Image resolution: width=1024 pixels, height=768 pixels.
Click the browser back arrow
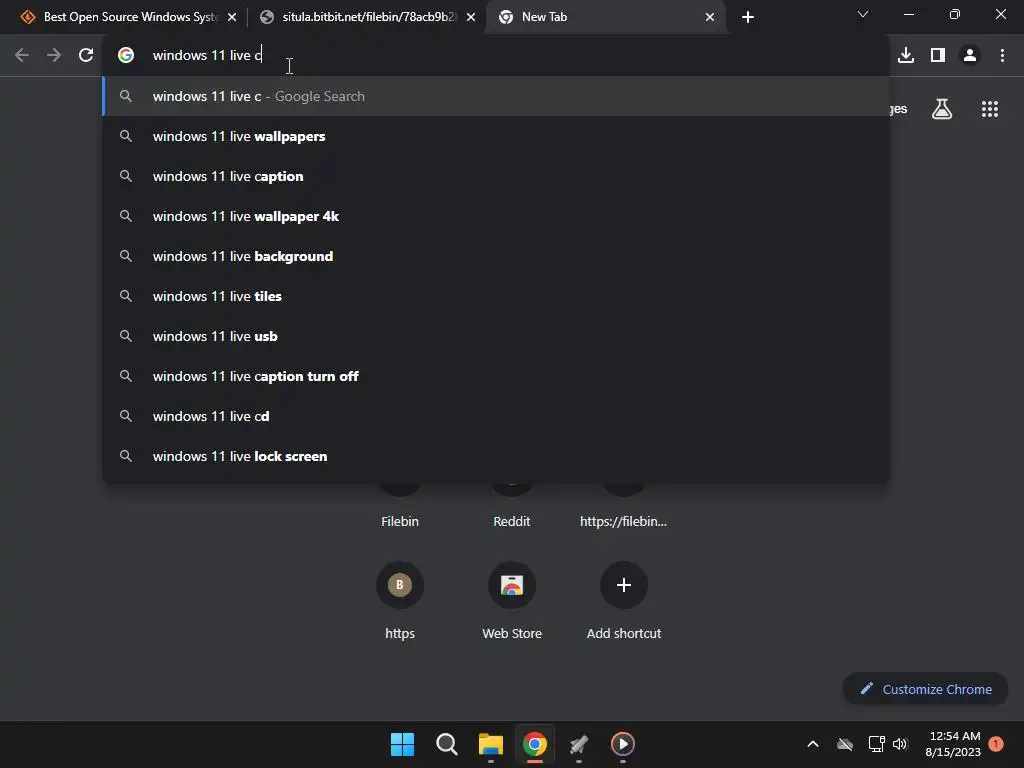click(22, 55)
